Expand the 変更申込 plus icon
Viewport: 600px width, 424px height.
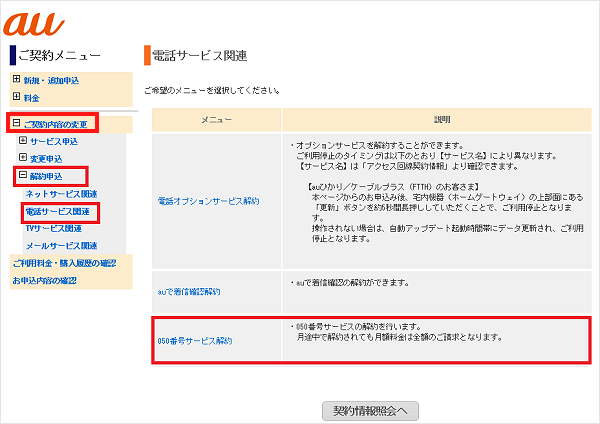click(23, 158)
